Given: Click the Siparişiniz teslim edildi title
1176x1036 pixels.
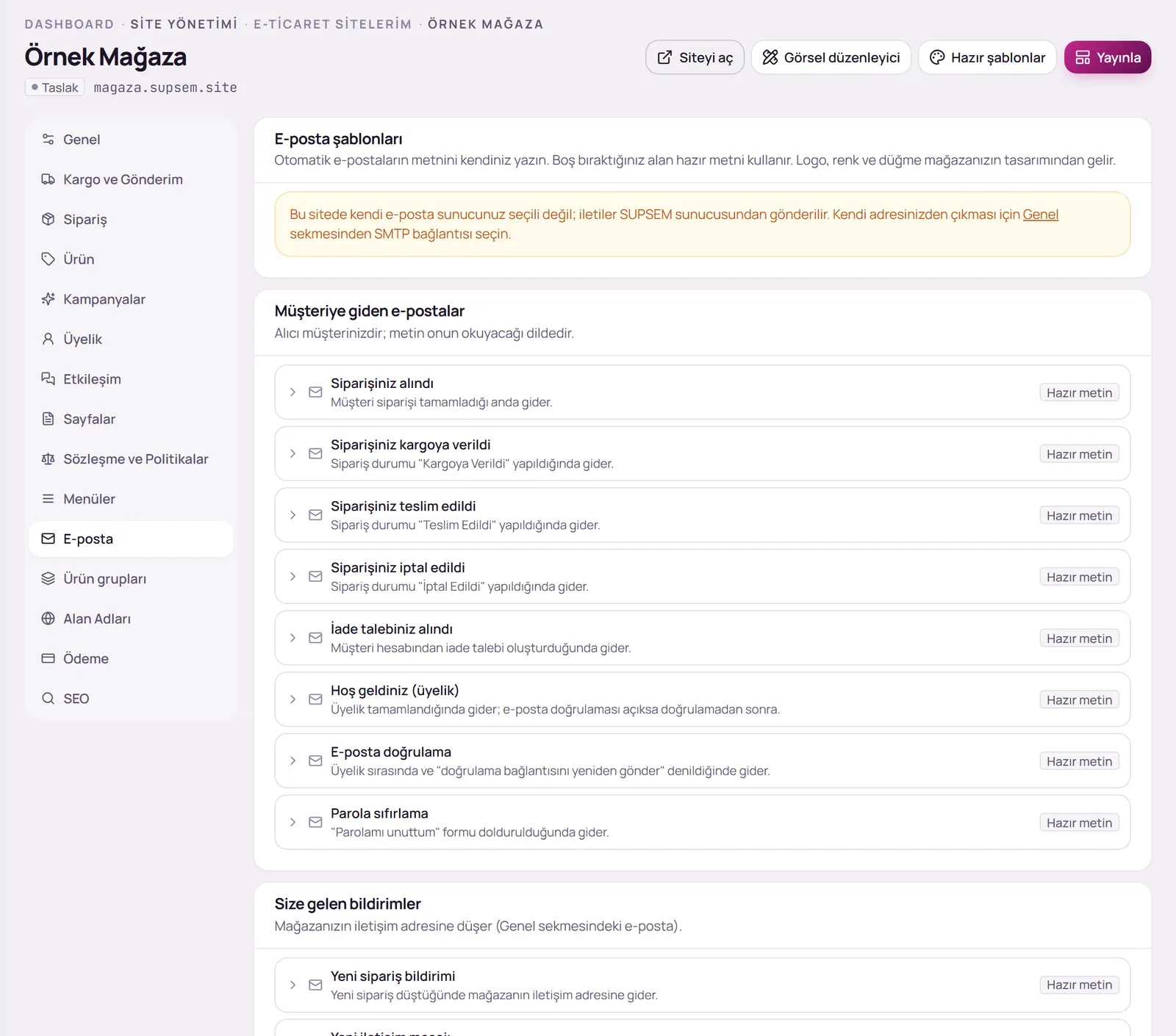Looking at the screenshot, I should click(x=403, y=506).
